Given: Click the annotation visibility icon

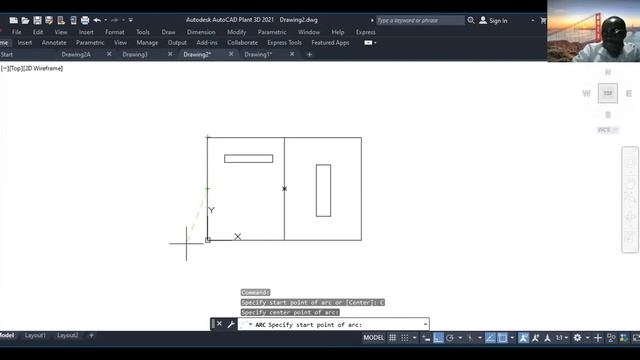Looking at the screenshot, I should (523, 338).
